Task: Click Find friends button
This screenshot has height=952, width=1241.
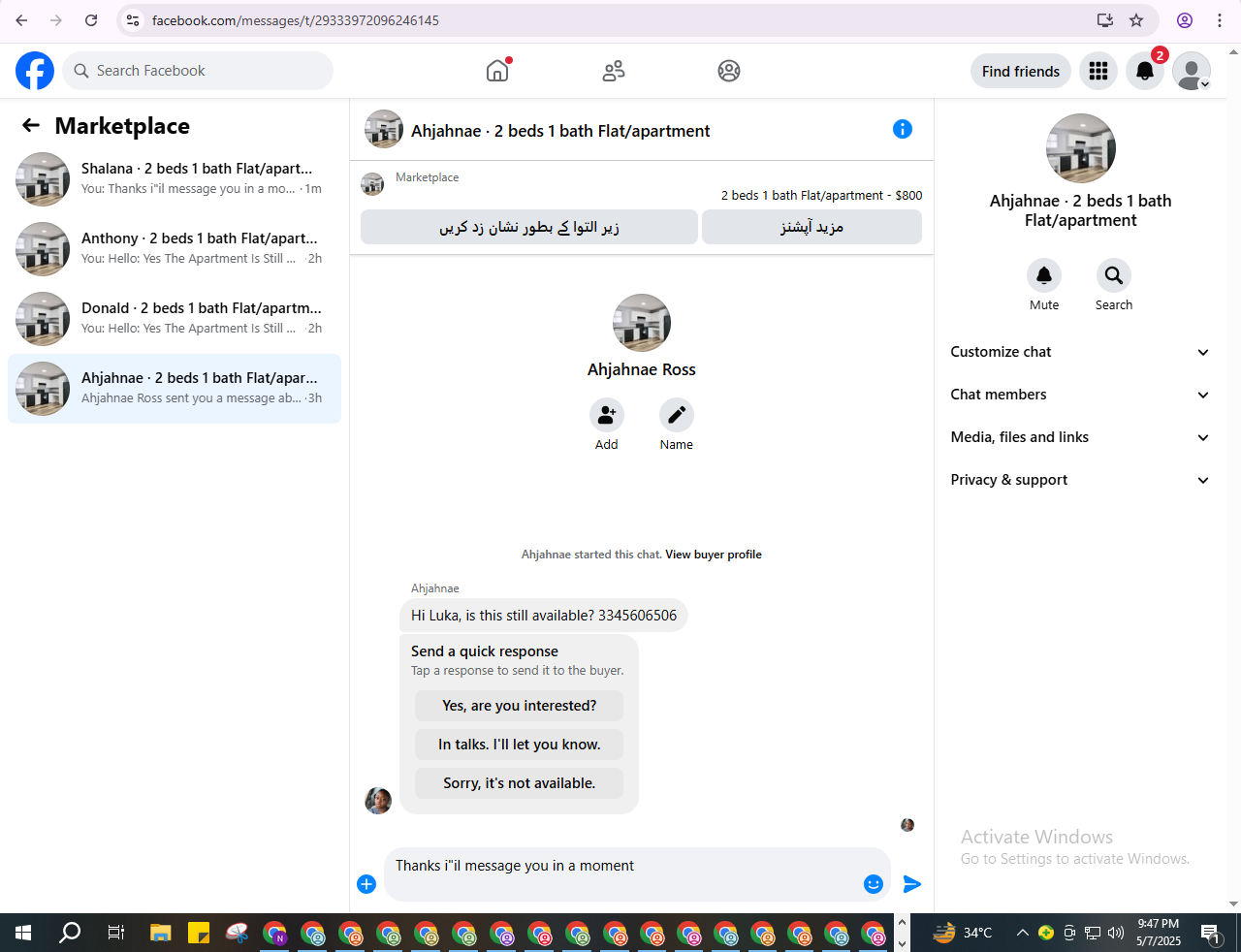Action: coord(1021,71)
